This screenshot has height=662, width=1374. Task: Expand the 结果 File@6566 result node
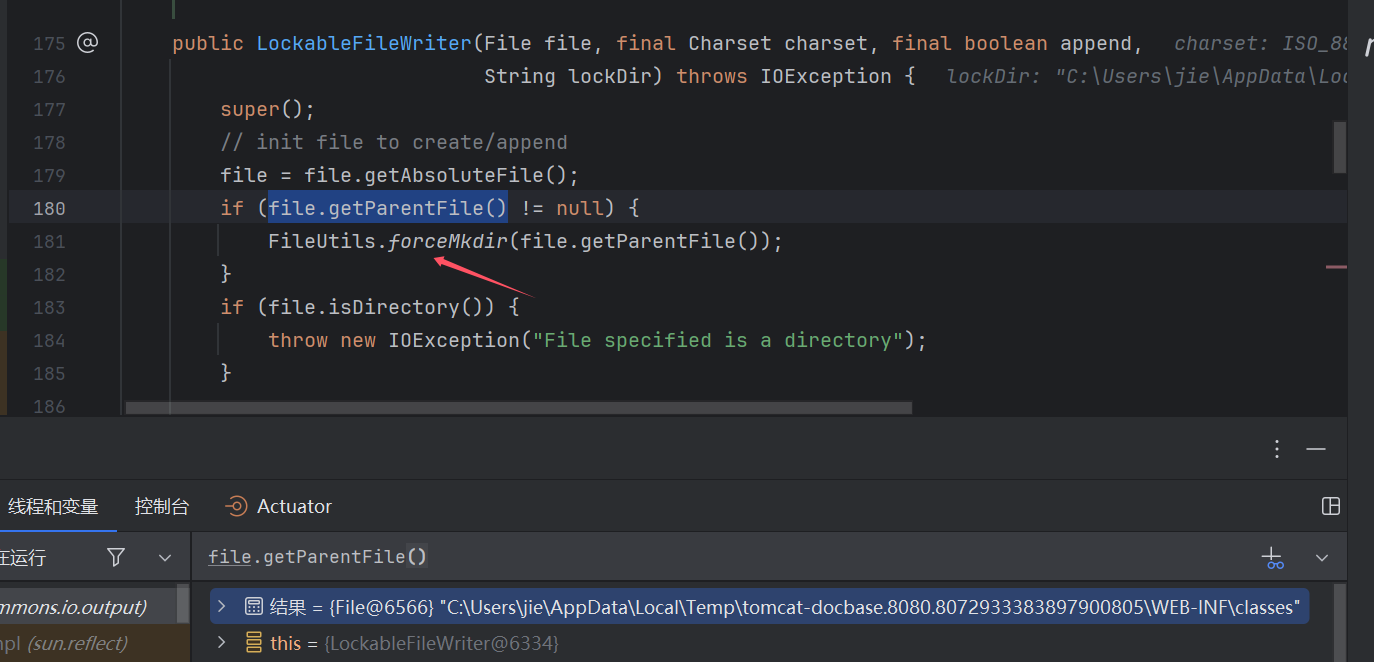click(x=222, y=606)
